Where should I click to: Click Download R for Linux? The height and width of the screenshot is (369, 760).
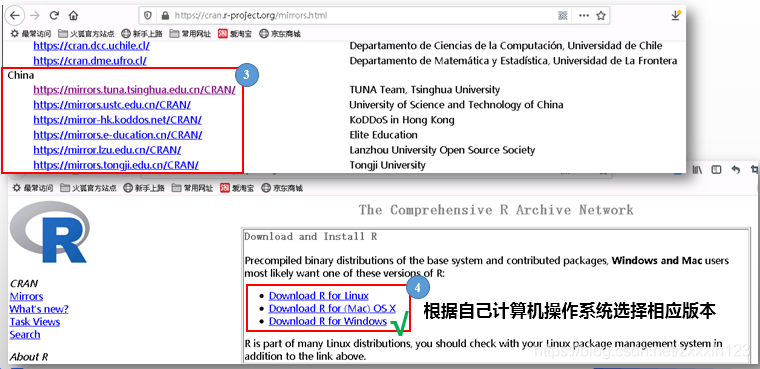pyautogui.click(x=319, y=296)
